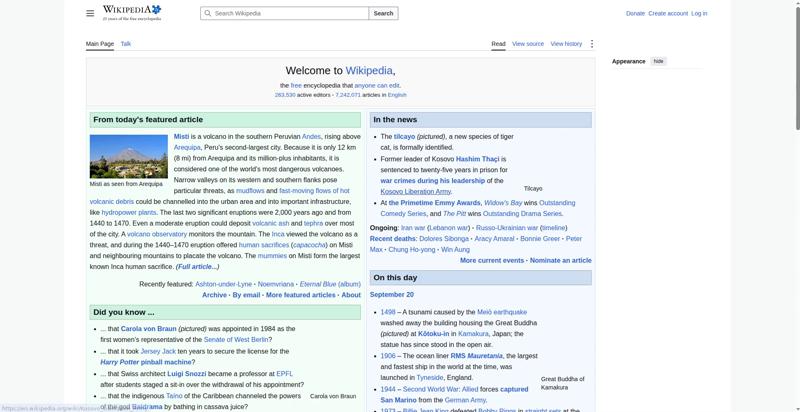Open the Jersey Jack link
The height and width of the screenshot is (412, 800).
(x=158, y=351)
